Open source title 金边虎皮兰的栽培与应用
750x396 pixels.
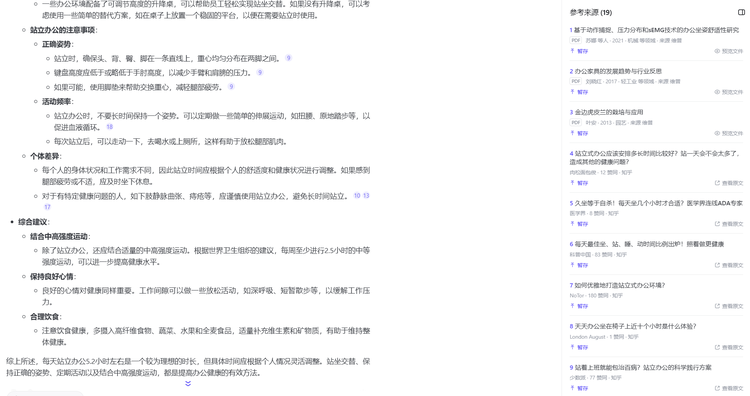click(608, 112)
